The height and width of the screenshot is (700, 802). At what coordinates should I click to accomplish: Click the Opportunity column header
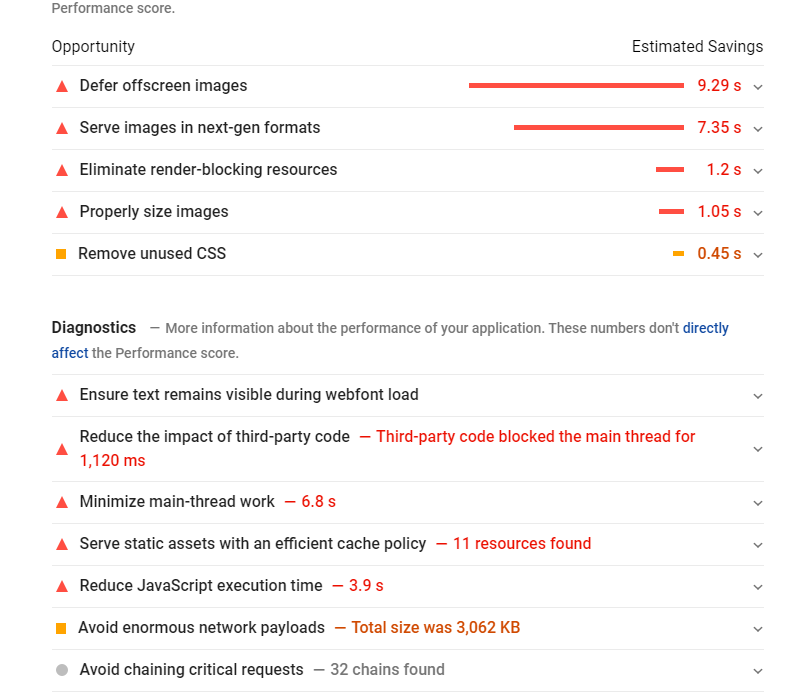coord(93,47)
